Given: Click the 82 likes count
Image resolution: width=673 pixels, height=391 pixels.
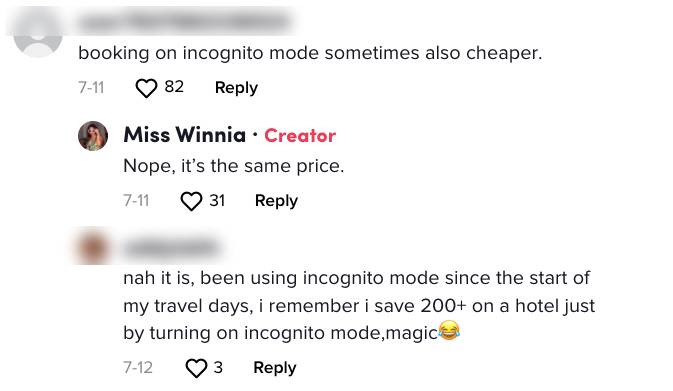Looking at the screenshot, I should point(174,87).
